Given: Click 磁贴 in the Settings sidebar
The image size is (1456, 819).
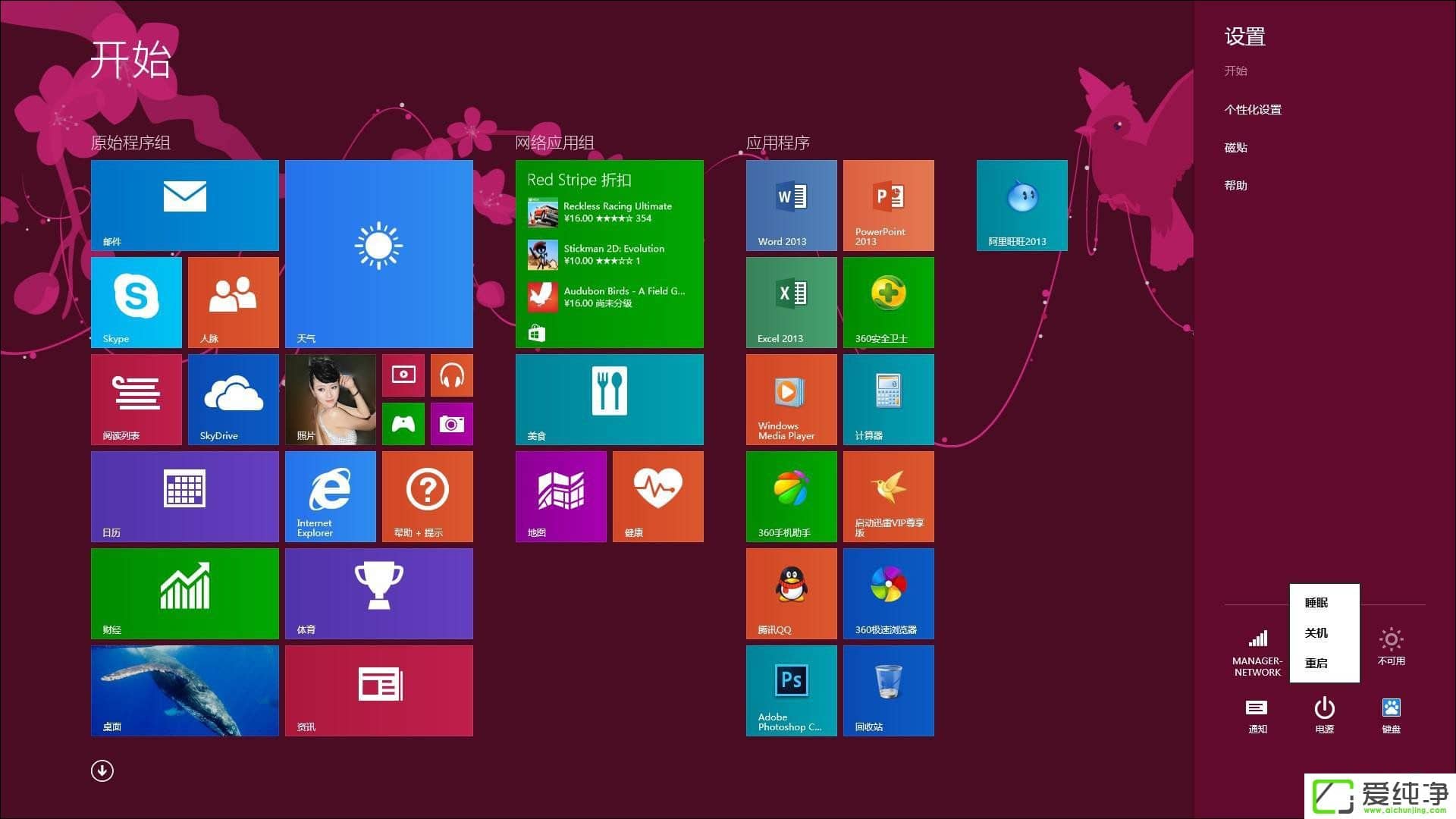Looking at the screenshot, I should pyautogui.click(x=1237, y=147).
